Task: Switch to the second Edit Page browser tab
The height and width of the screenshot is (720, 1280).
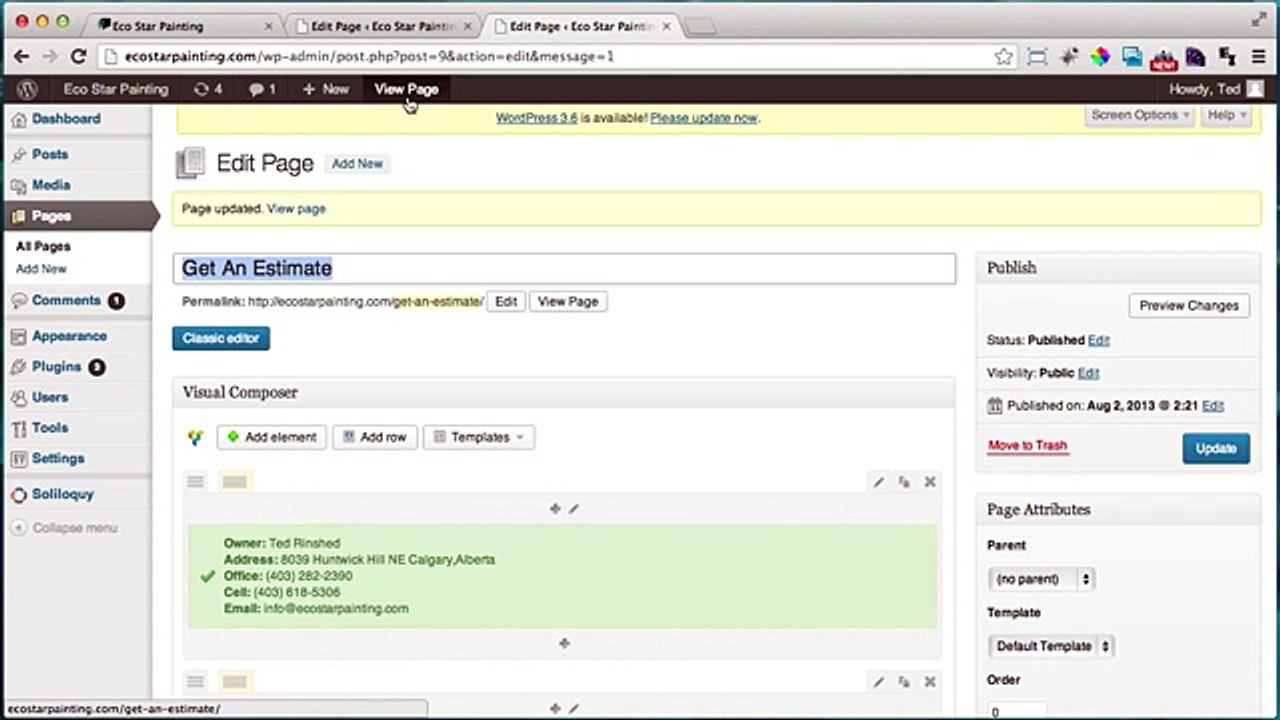Action: click(381, 26)
